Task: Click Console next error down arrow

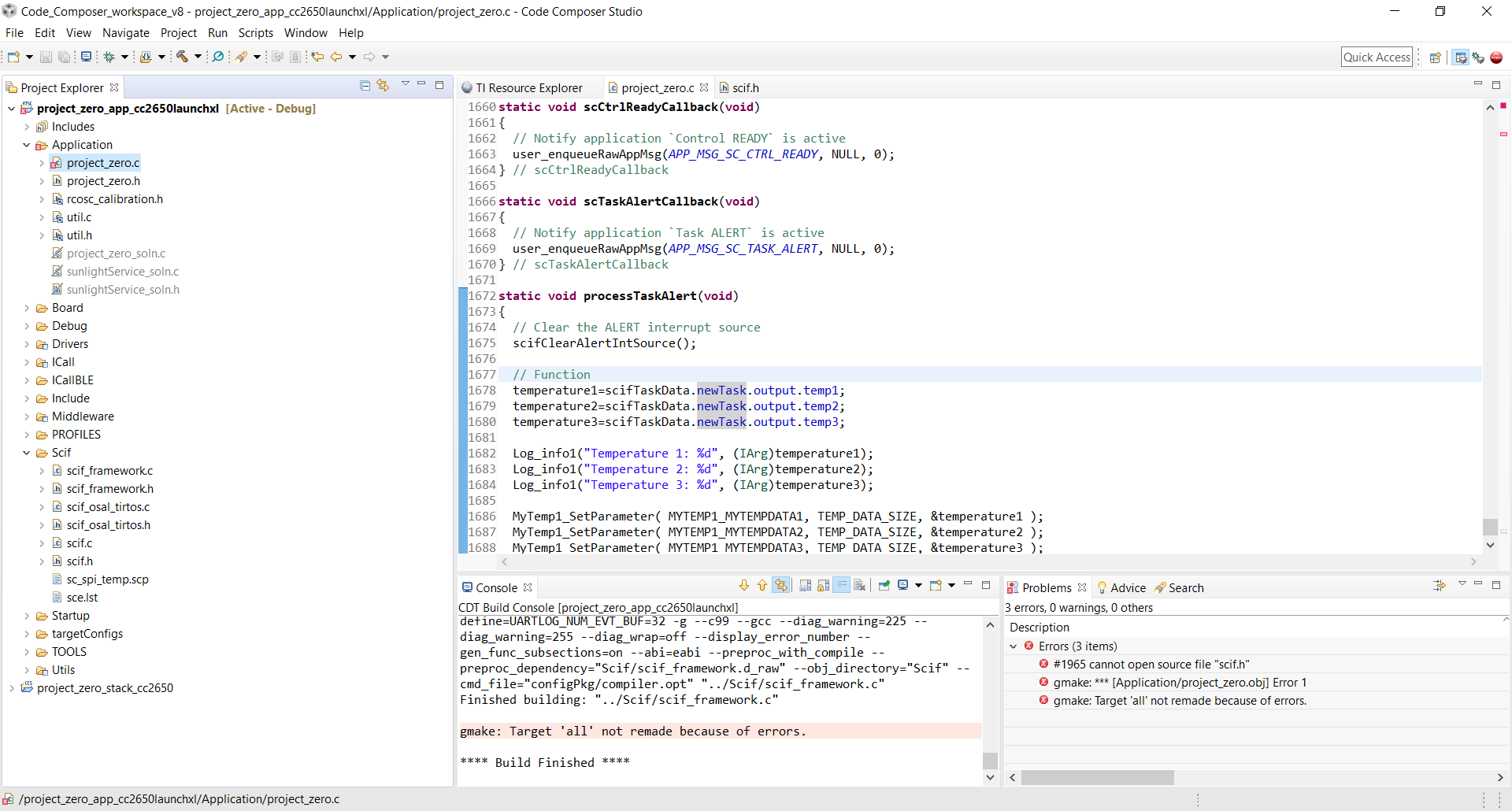Action: click(744, 585)
